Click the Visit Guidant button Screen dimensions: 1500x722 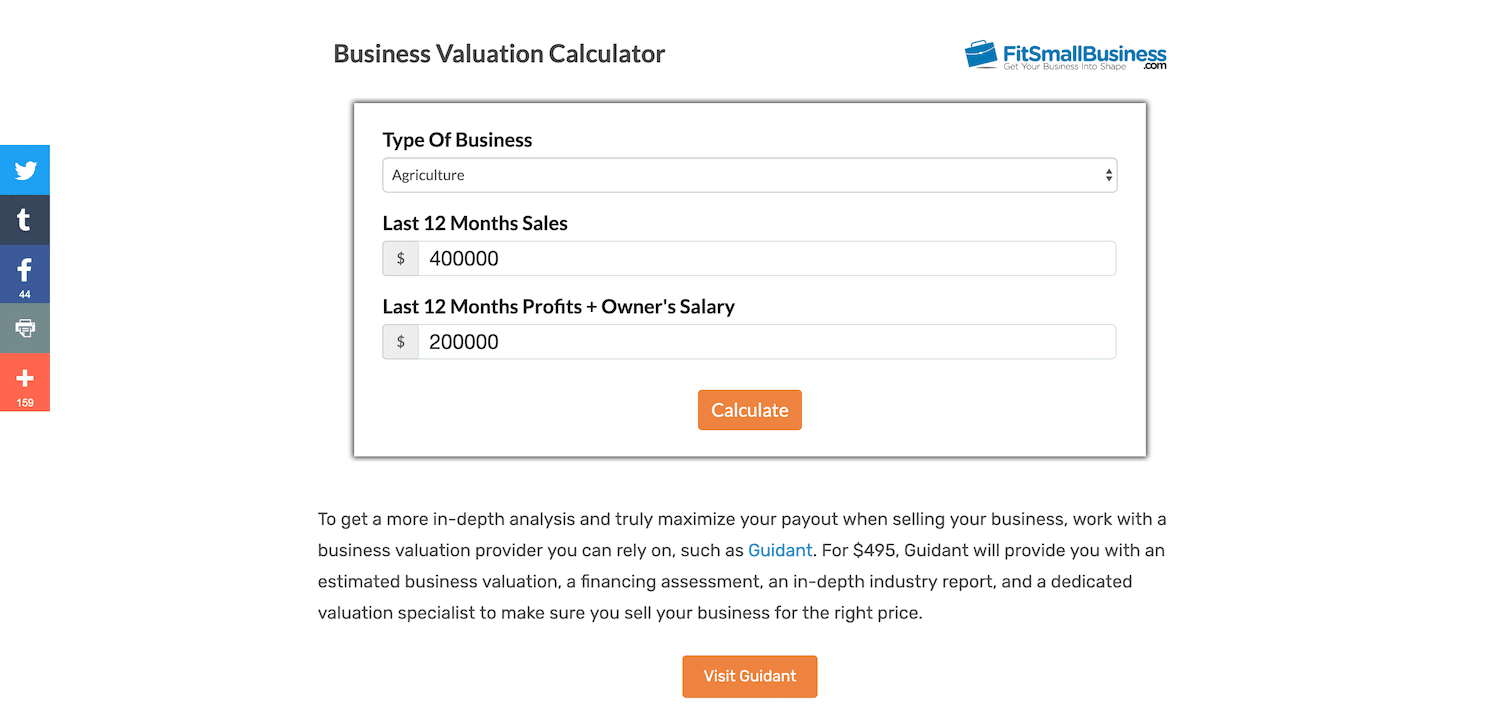pyautogui.click(x=749, y=676)
